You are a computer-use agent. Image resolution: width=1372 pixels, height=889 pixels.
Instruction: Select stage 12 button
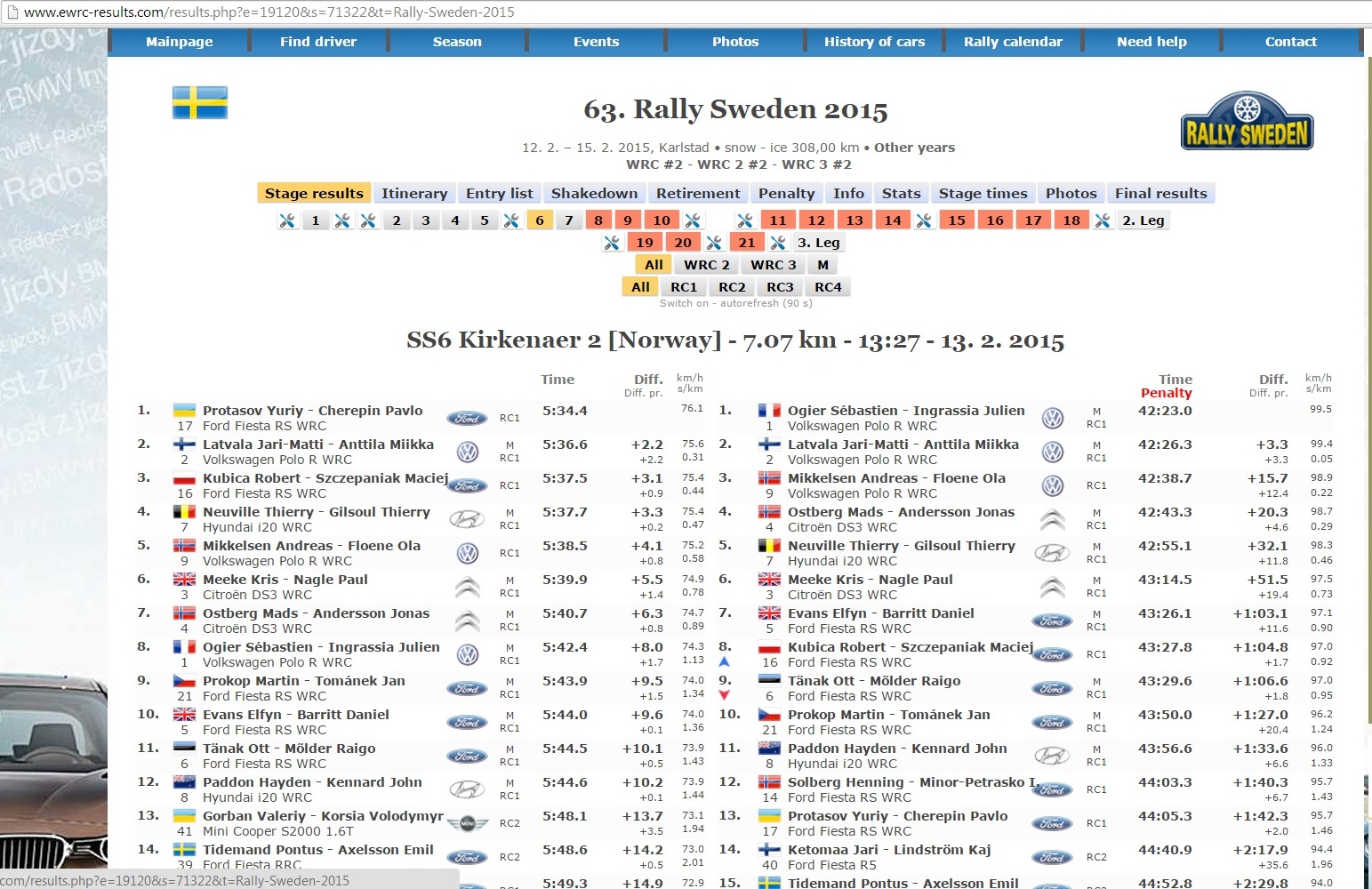coord(815,220)
